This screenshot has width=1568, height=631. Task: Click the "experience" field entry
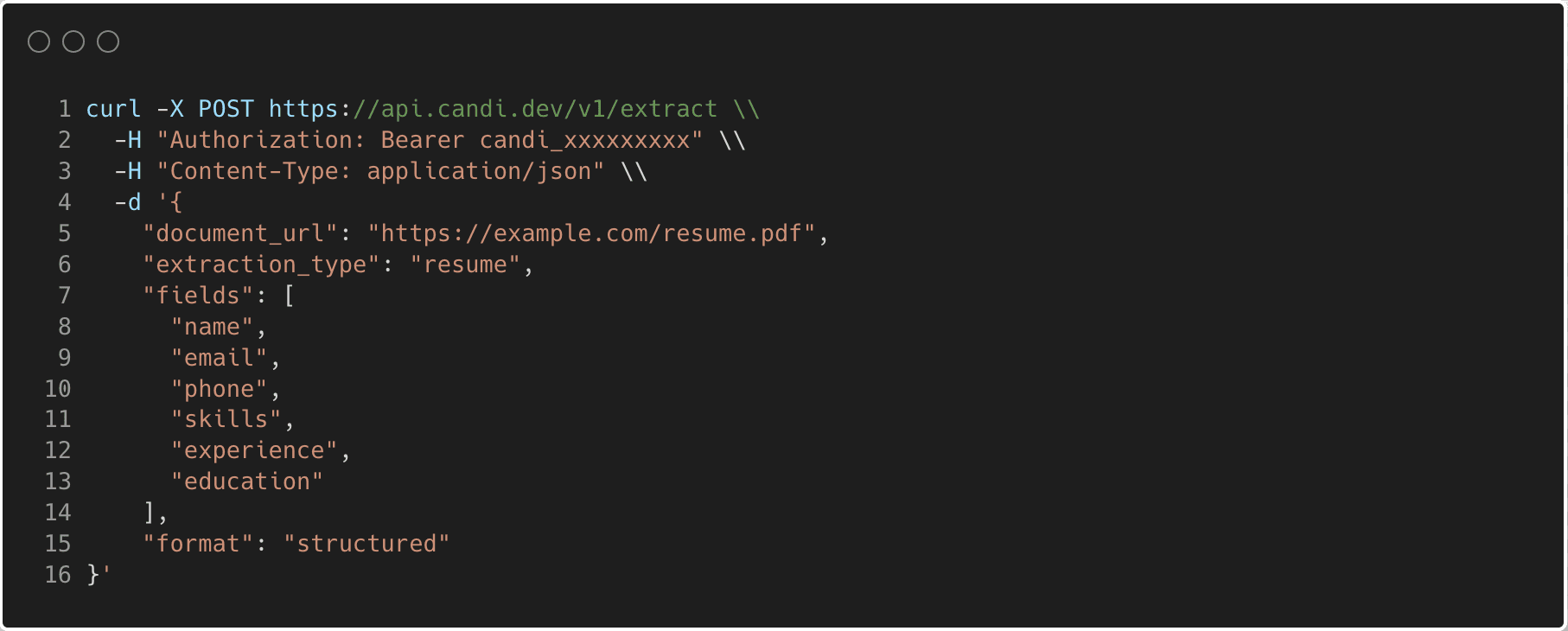[254, 450]
